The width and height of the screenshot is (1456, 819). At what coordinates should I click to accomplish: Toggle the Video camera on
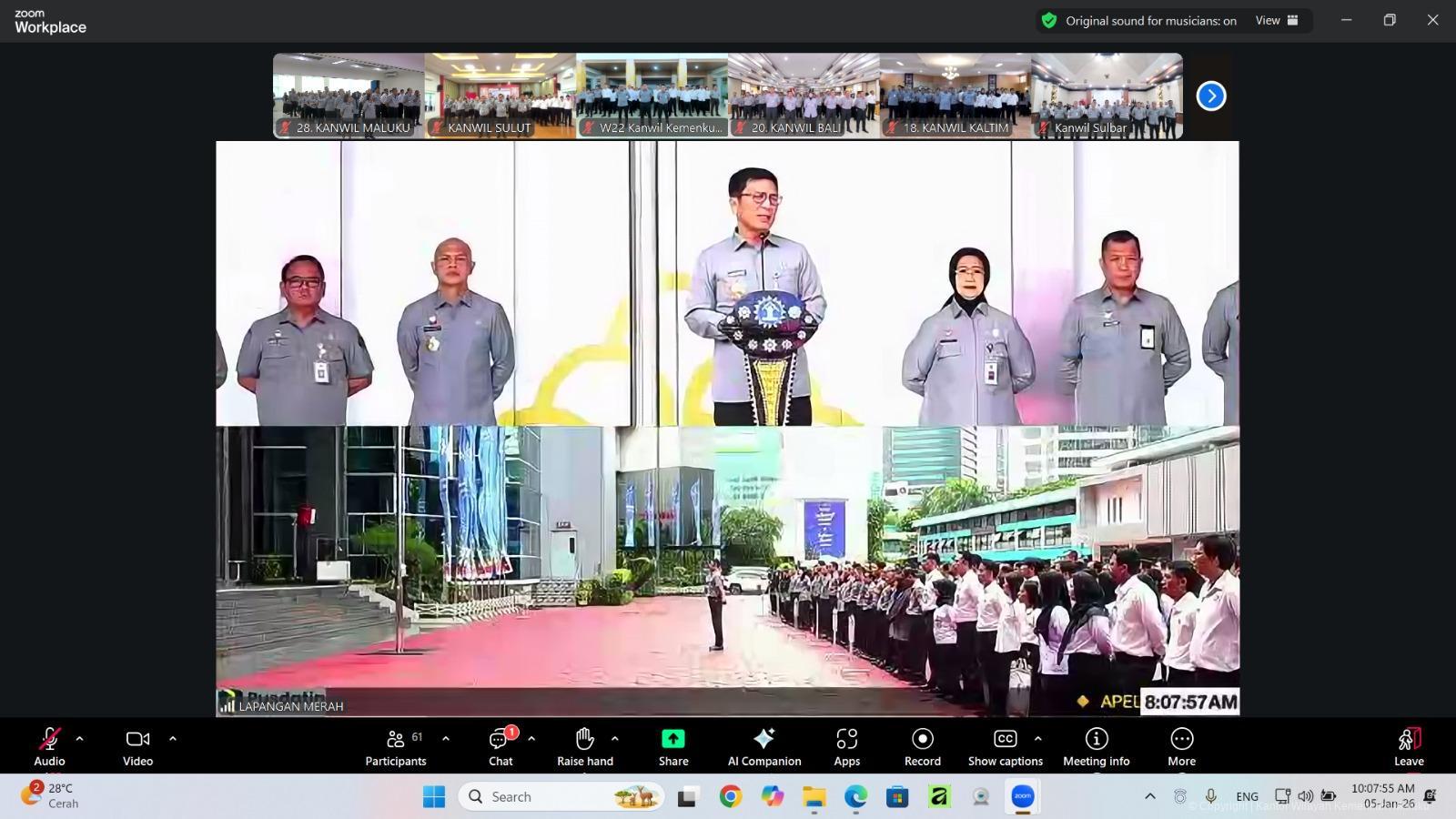tap(137, 746)
